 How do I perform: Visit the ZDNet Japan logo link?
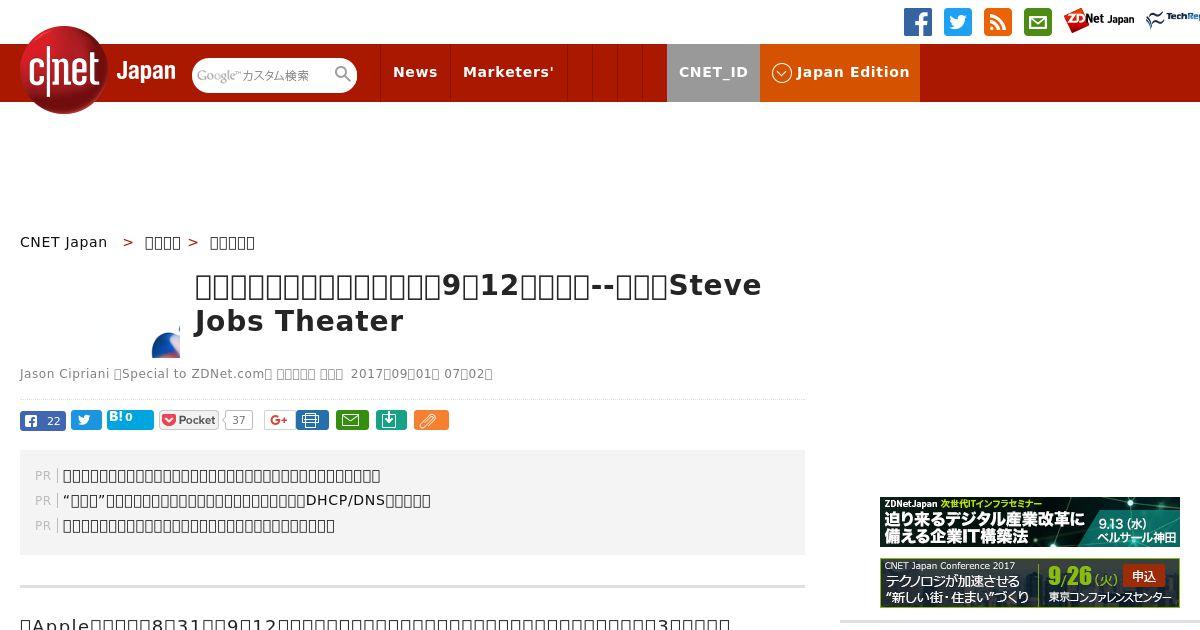pyautogui.click(x=1099, y=20)
